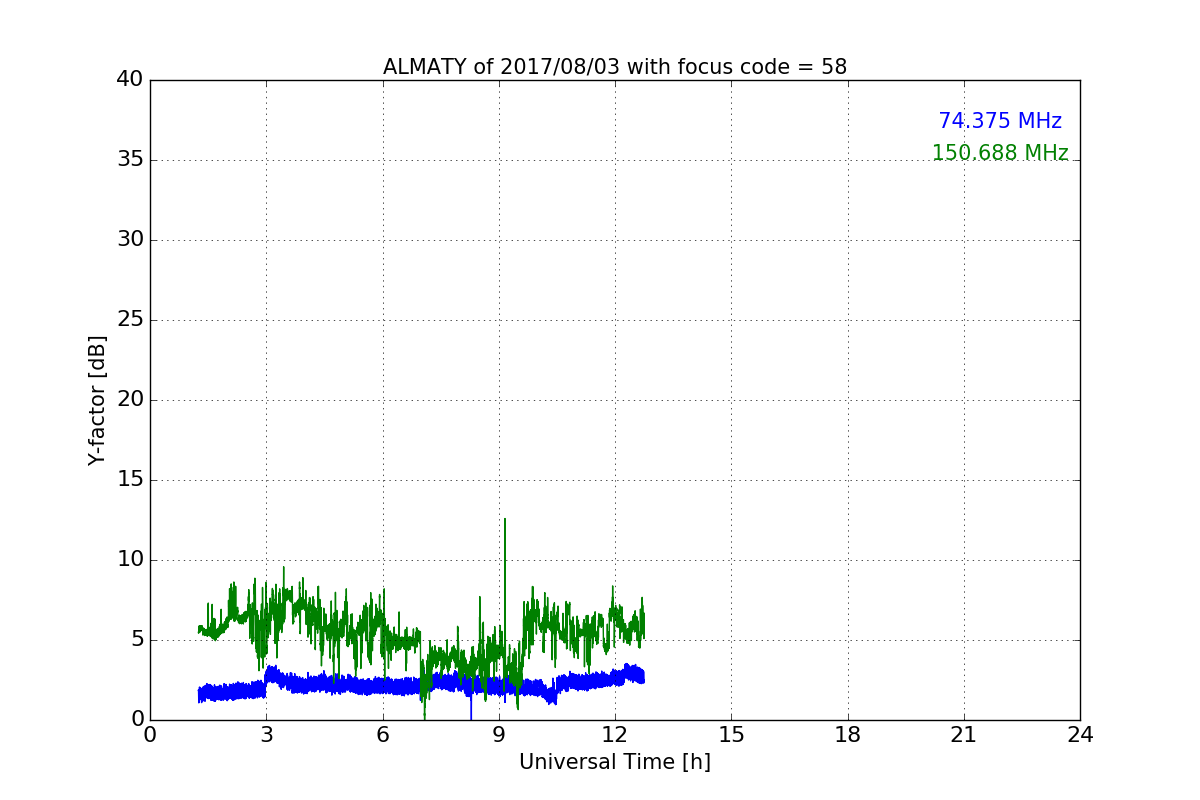Viewport: 1200px width, 800px height.
Task: Click the x-axis tick label '18'
Action: [848, 734]
